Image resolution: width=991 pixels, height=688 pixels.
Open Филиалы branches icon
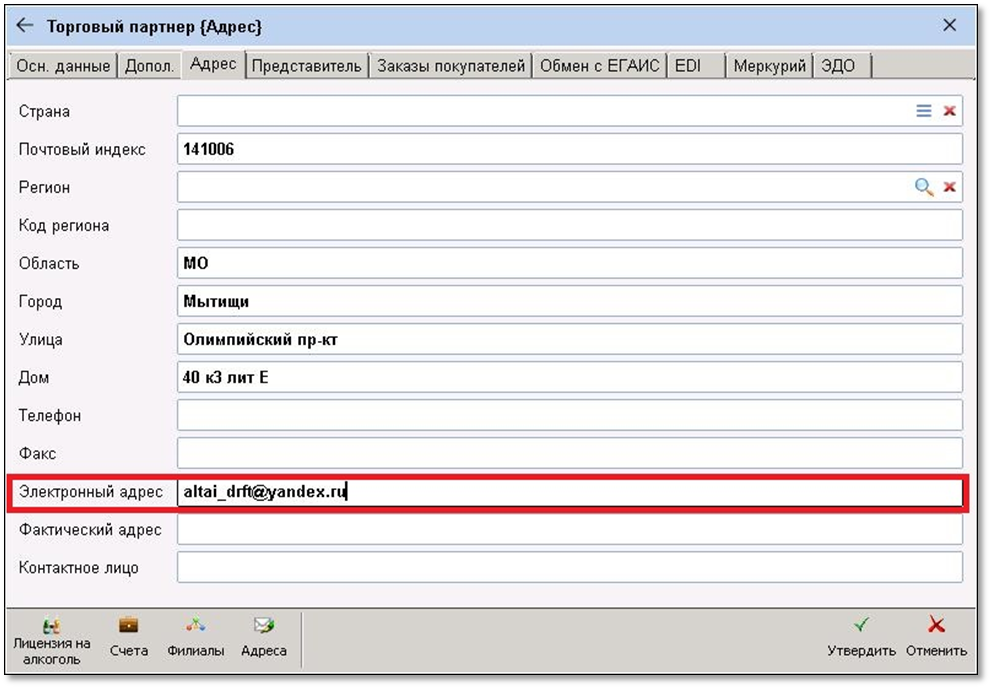pos(195,637)
